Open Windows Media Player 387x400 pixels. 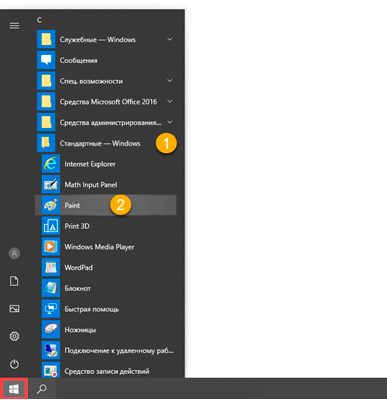(105, 247)
